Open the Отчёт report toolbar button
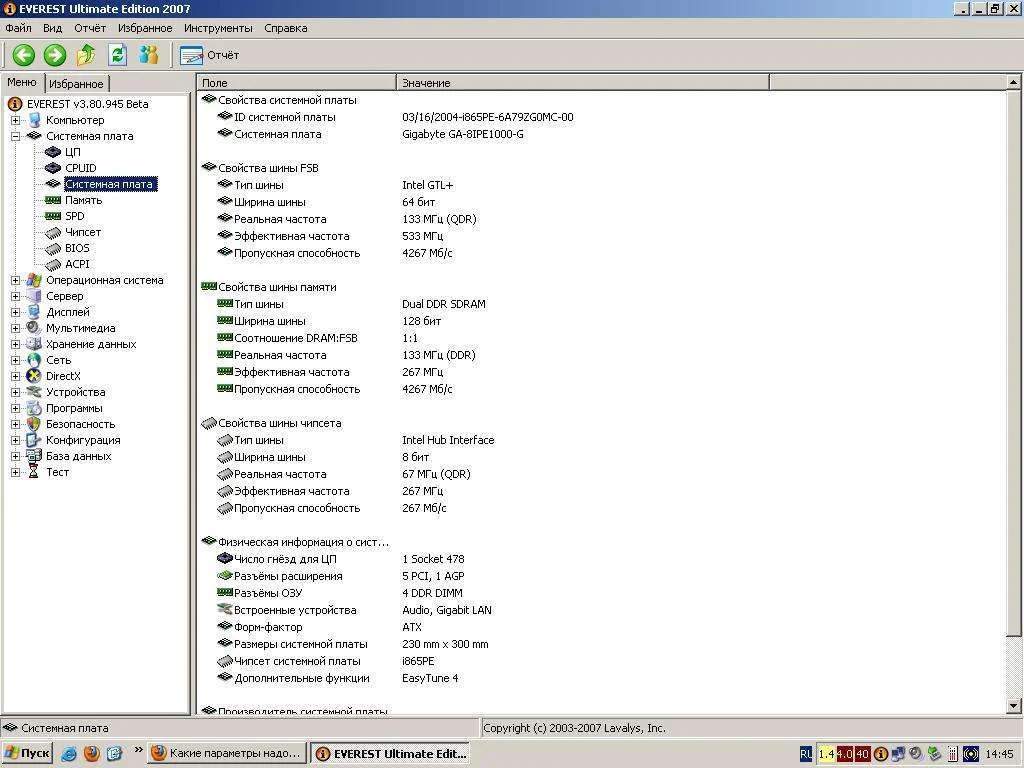The height and width of the screenshot is (768, 1024). click(209, 56)
